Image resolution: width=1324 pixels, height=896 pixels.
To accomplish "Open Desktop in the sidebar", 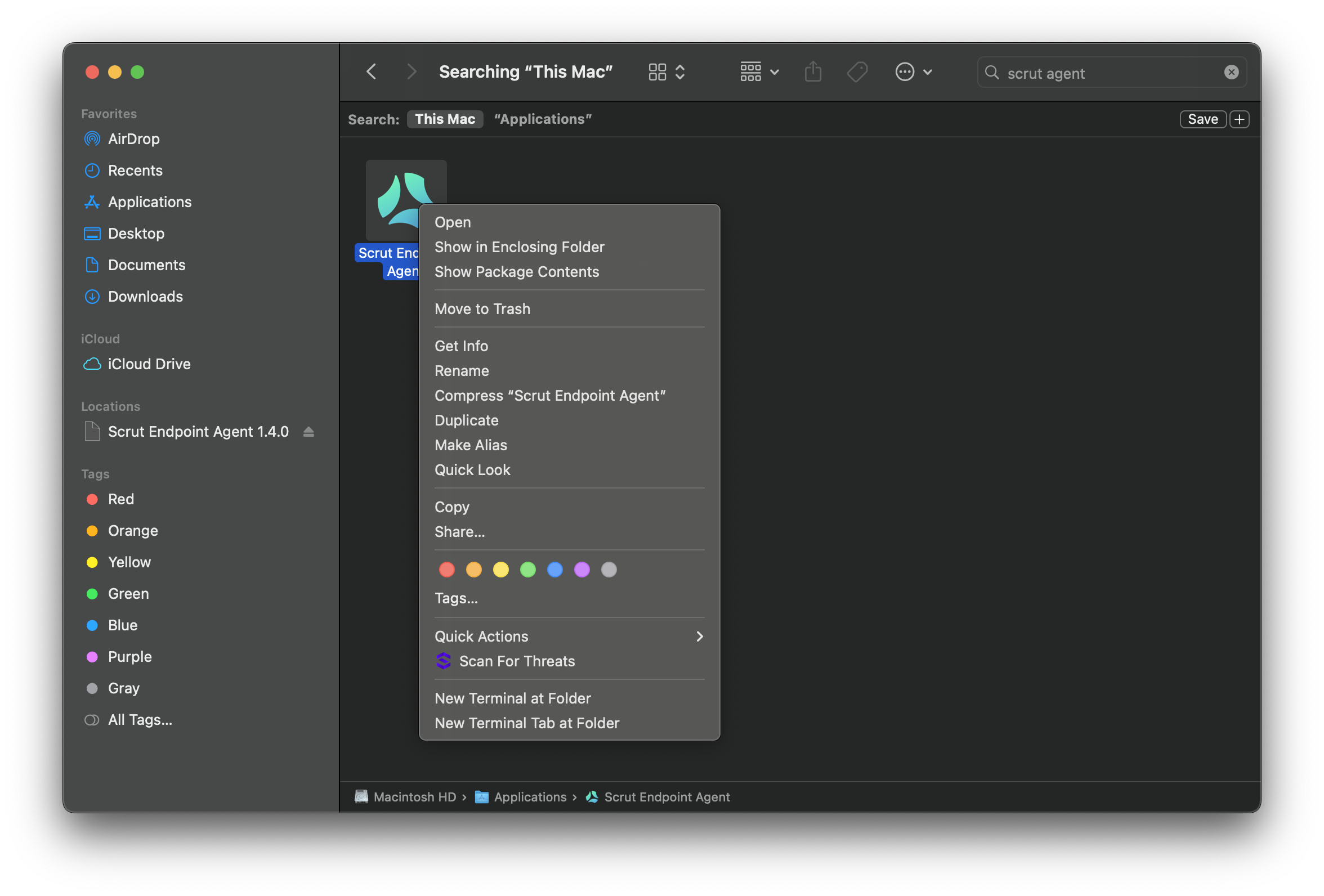I will [124, 234].
